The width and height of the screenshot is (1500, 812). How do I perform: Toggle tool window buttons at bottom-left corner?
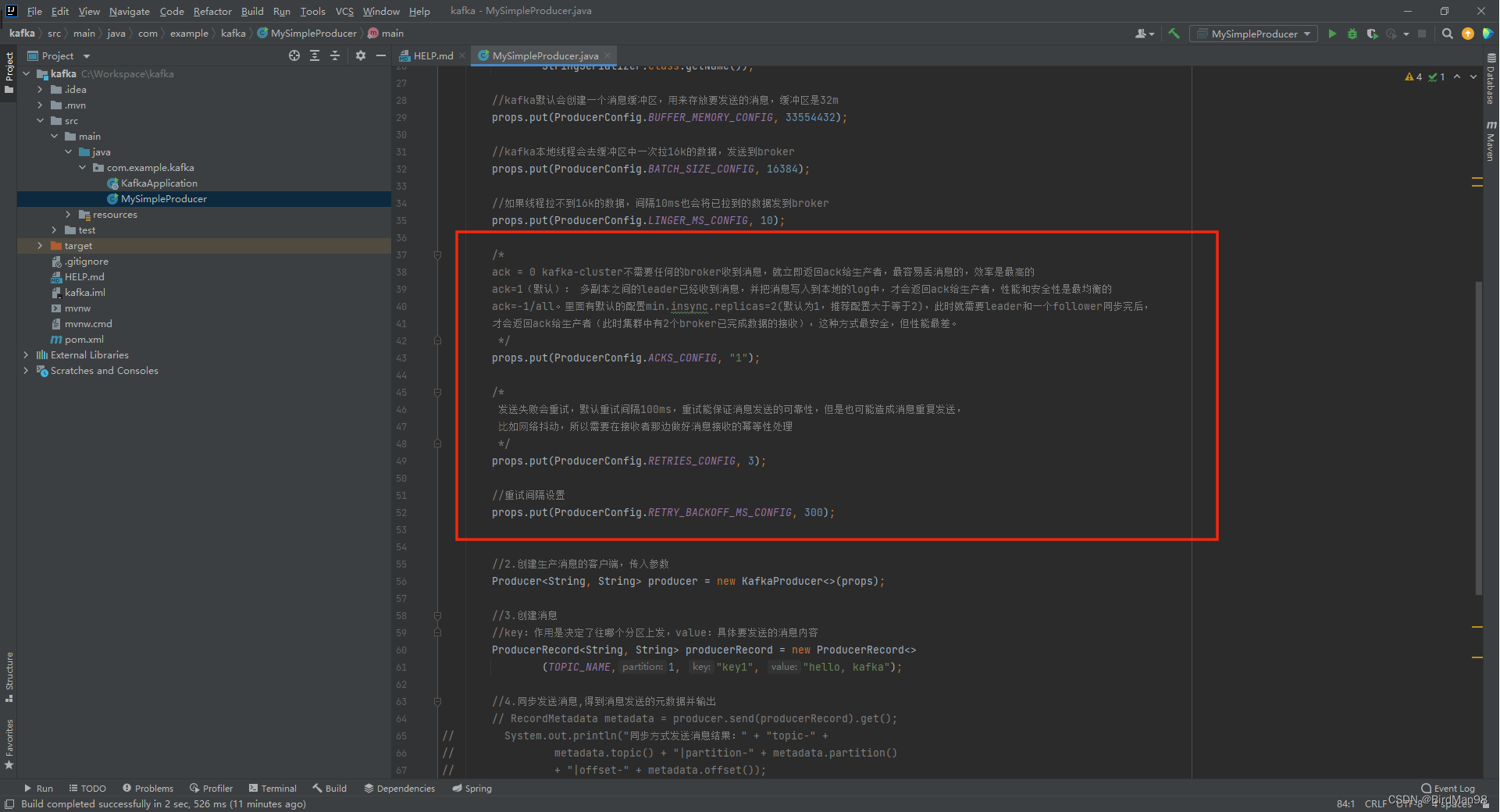[9, 804]
